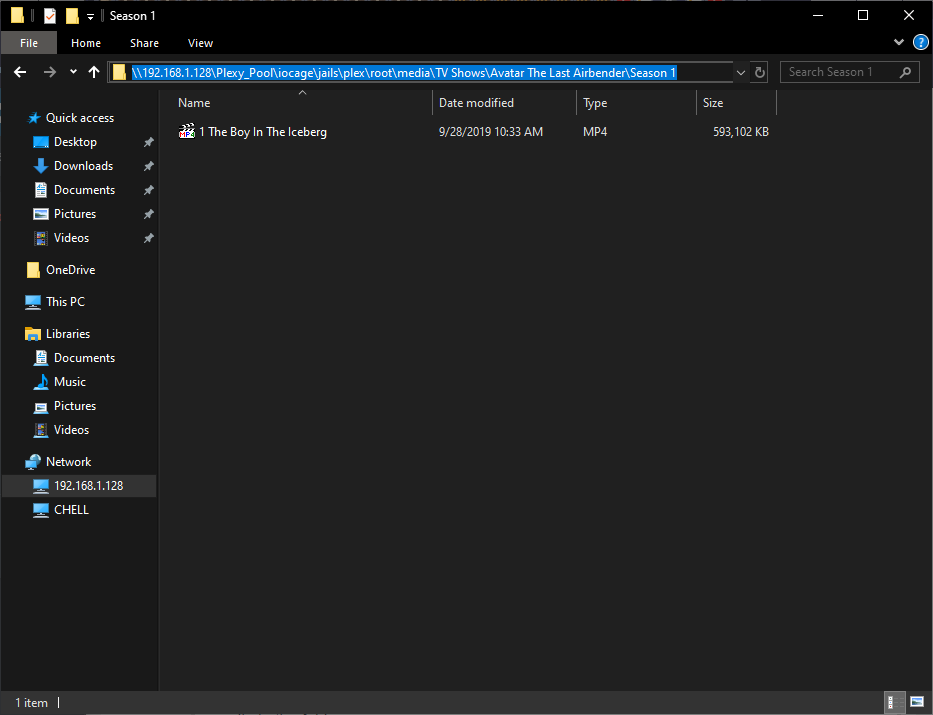This screenshot has height=715, width=933.
Task: Refresh the current folder view
Action: (x=760, y=72)
